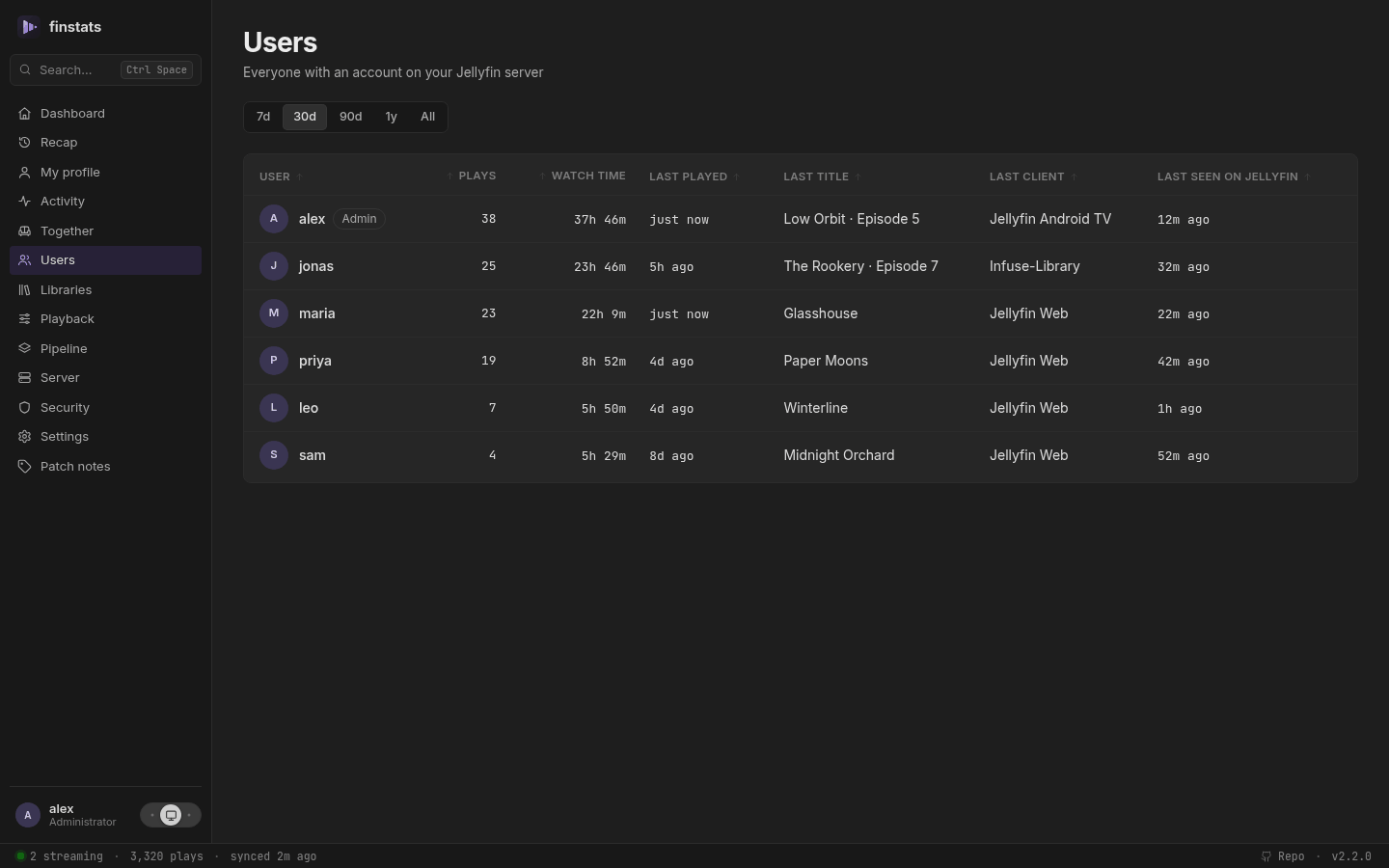Click alex's avatar in the sidebar footer
The image size is (1389, 868).
click(x=28, y=815)
